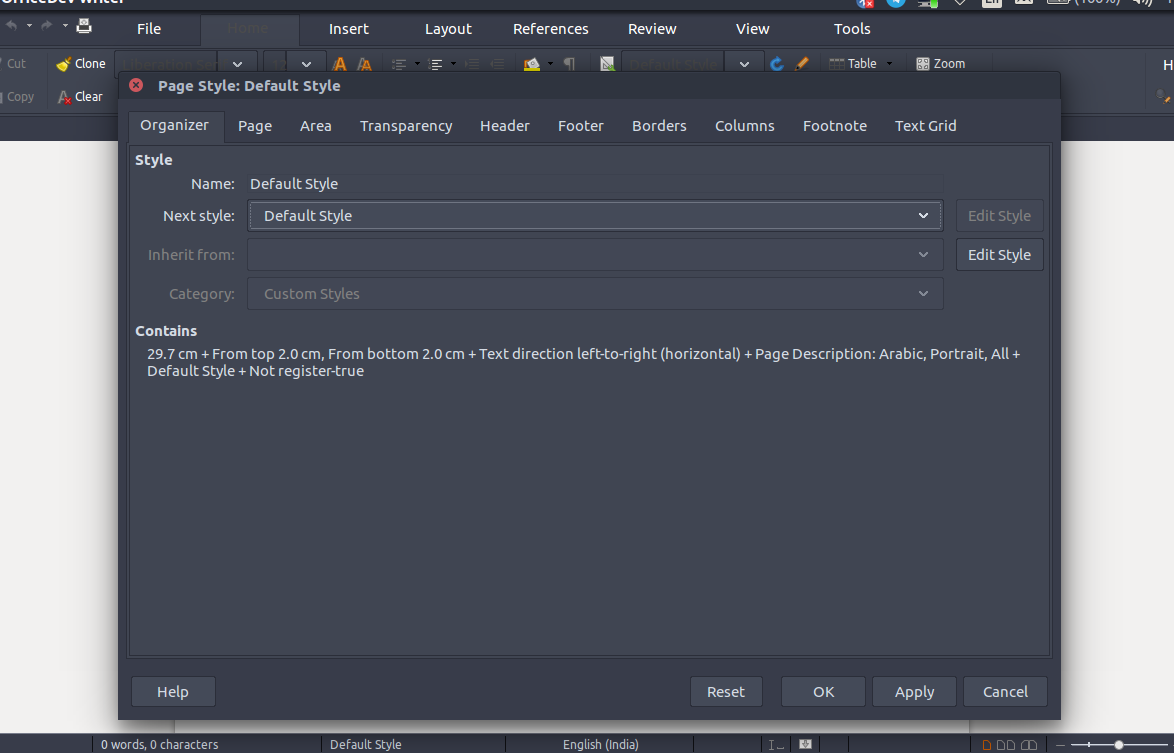Open the Footnote tab

835,126
